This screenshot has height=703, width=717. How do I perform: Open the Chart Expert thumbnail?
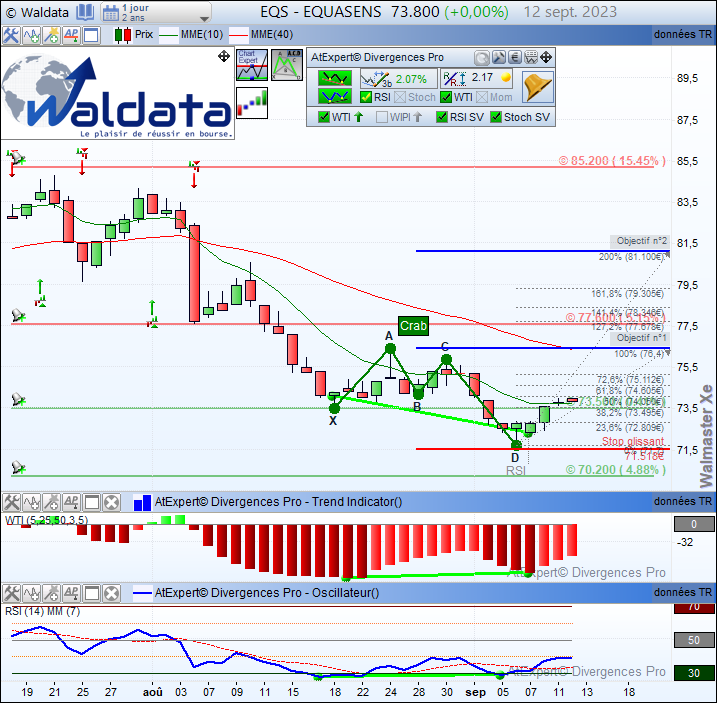252,65
